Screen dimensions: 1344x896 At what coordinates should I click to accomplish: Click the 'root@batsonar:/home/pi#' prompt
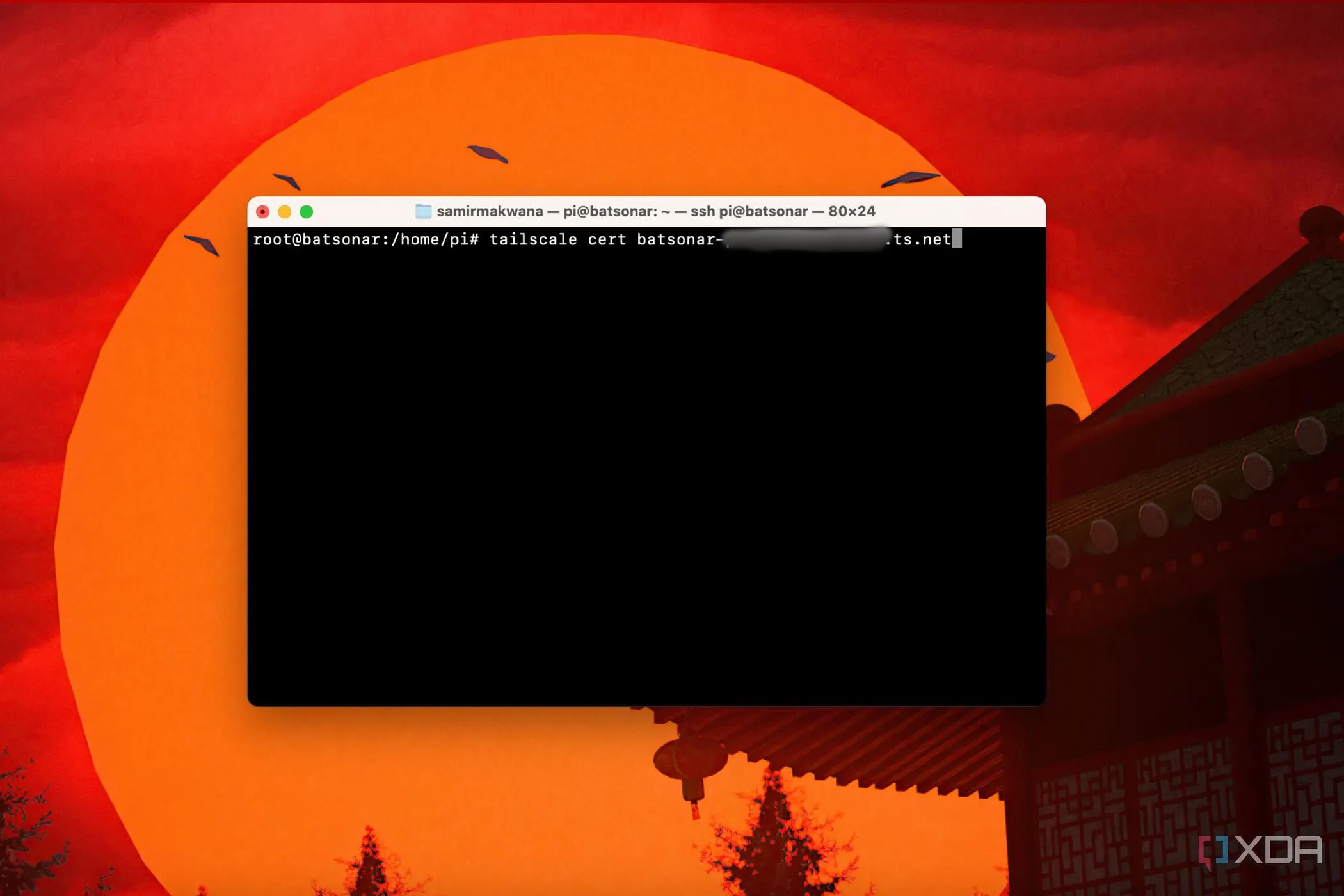coord(366,239)
